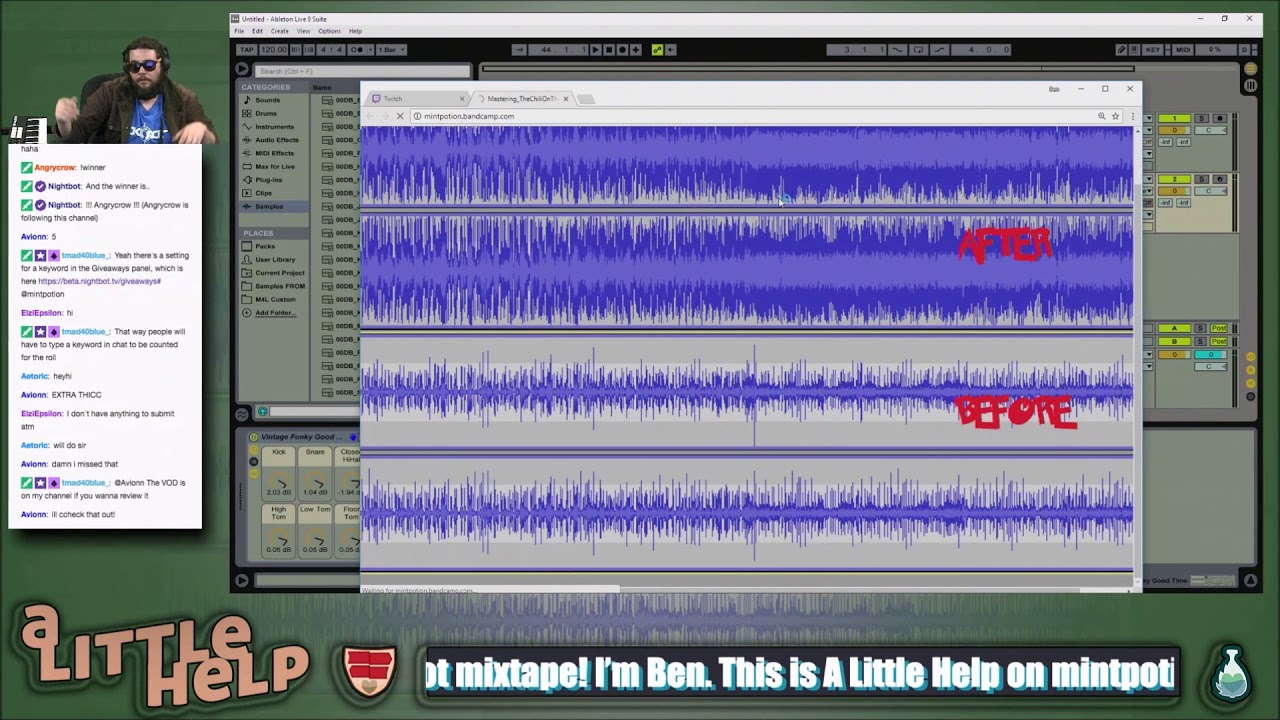1280x720 pixels.
Task: Select the Instruments category
Action: tap(274, 127)
